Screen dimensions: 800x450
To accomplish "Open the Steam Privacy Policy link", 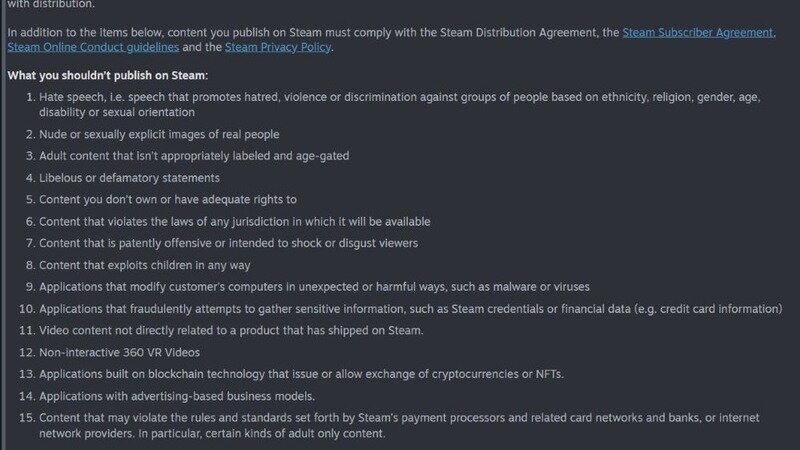I will click(278, 47).
